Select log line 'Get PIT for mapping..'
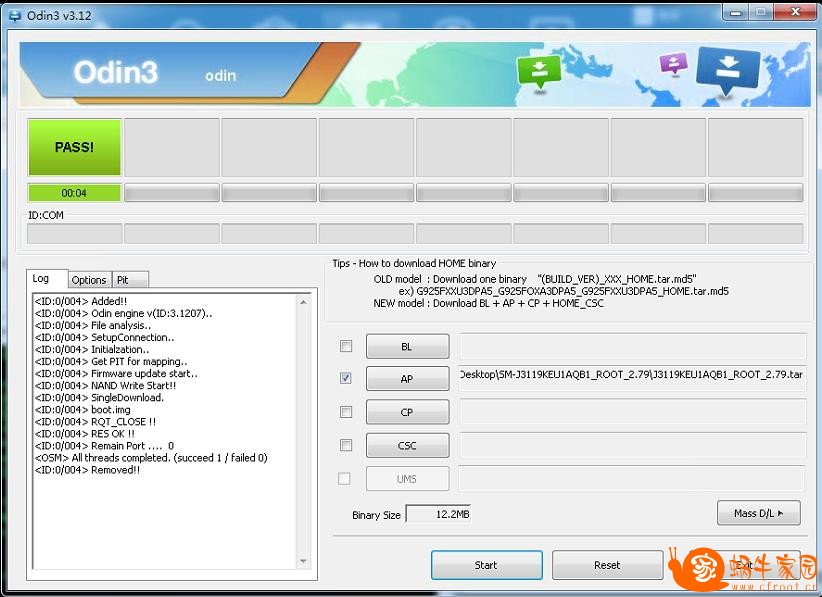This screenshot has width=822, height=597. 111,362
